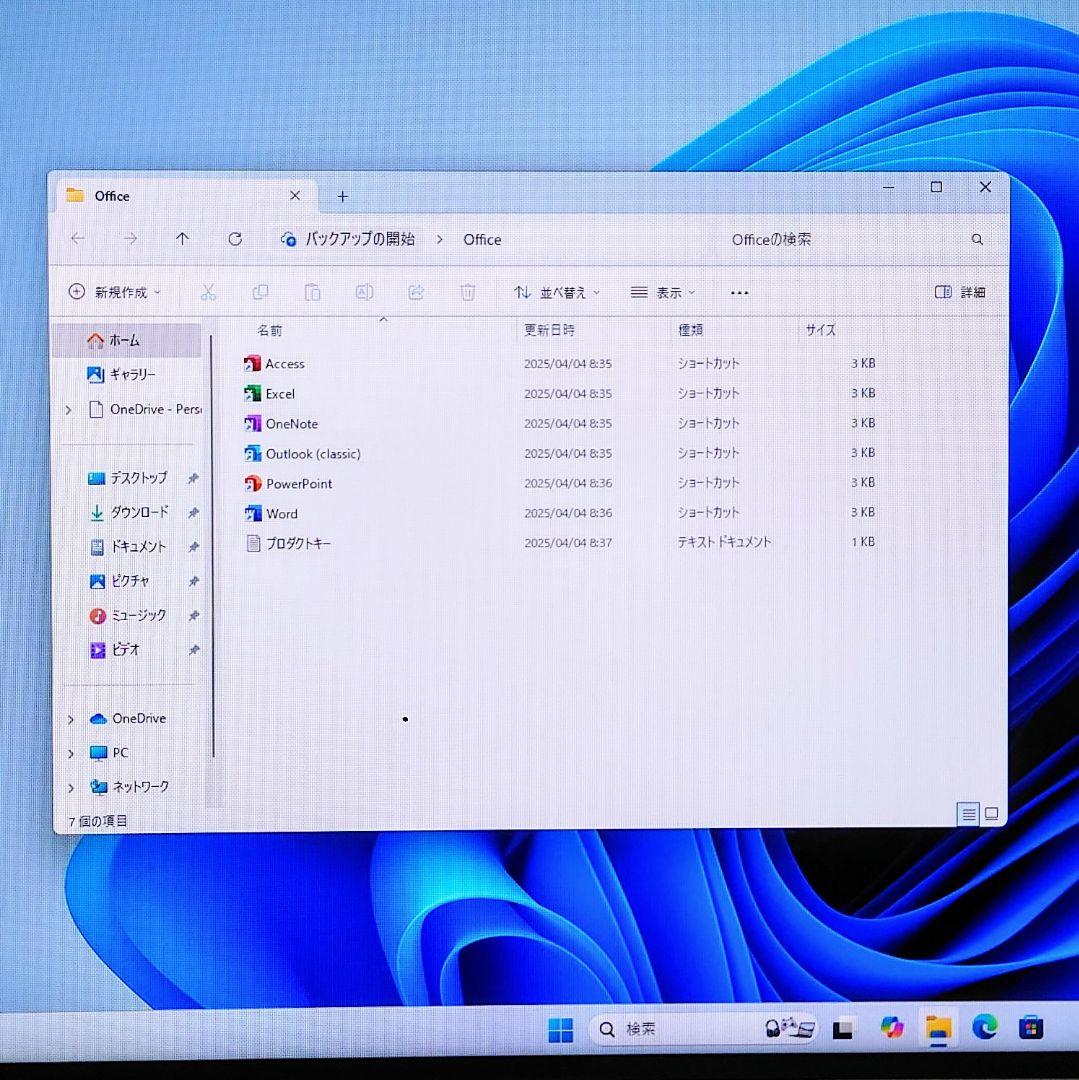Viewport: 1079px width, 1080px height.
Task: Open Microsoft Edge from the taskbar
Action: (985, 1028)
